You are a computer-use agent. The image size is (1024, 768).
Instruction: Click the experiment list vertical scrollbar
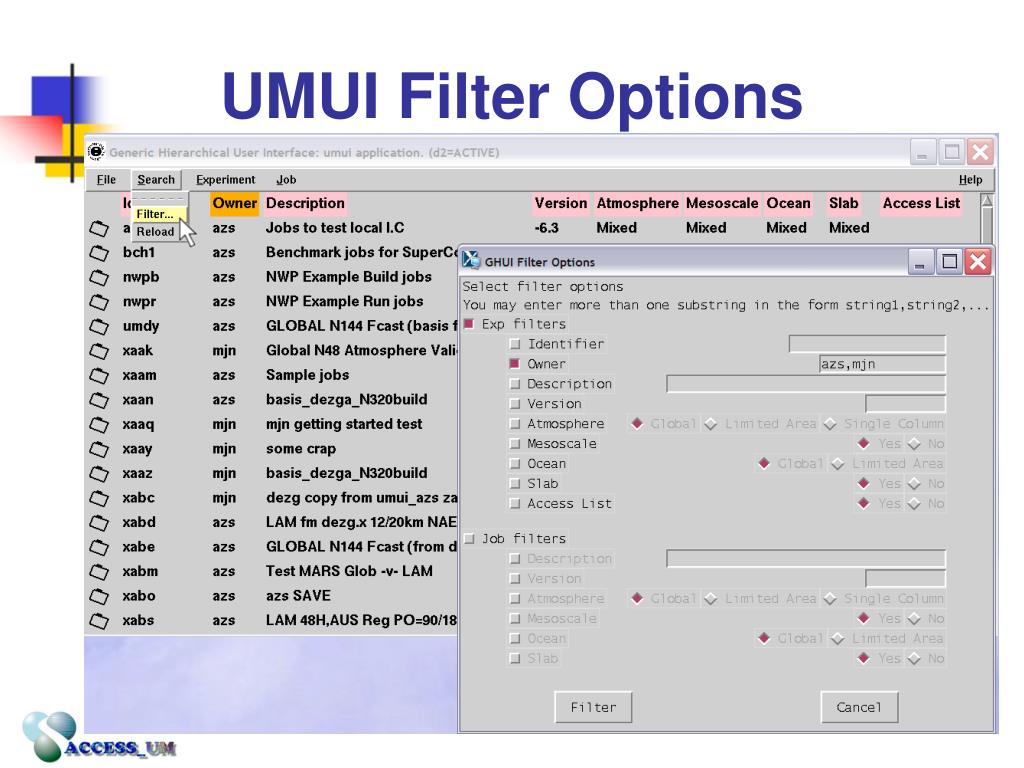[x=987, y=221]
